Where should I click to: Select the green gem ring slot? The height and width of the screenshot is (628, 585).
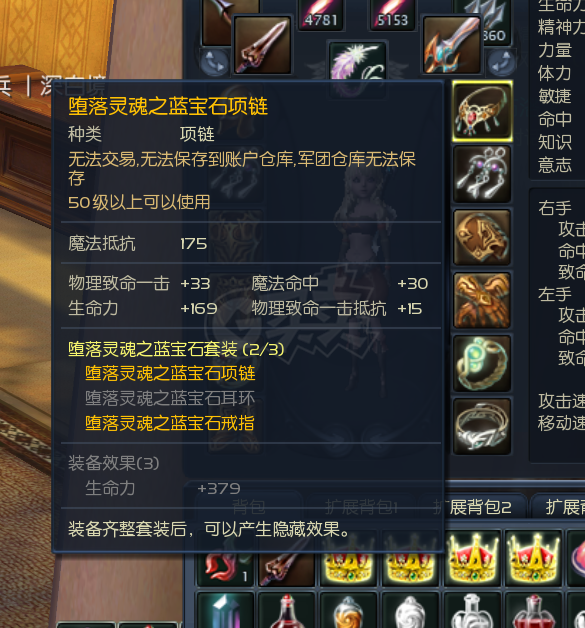tap(482, 363)
